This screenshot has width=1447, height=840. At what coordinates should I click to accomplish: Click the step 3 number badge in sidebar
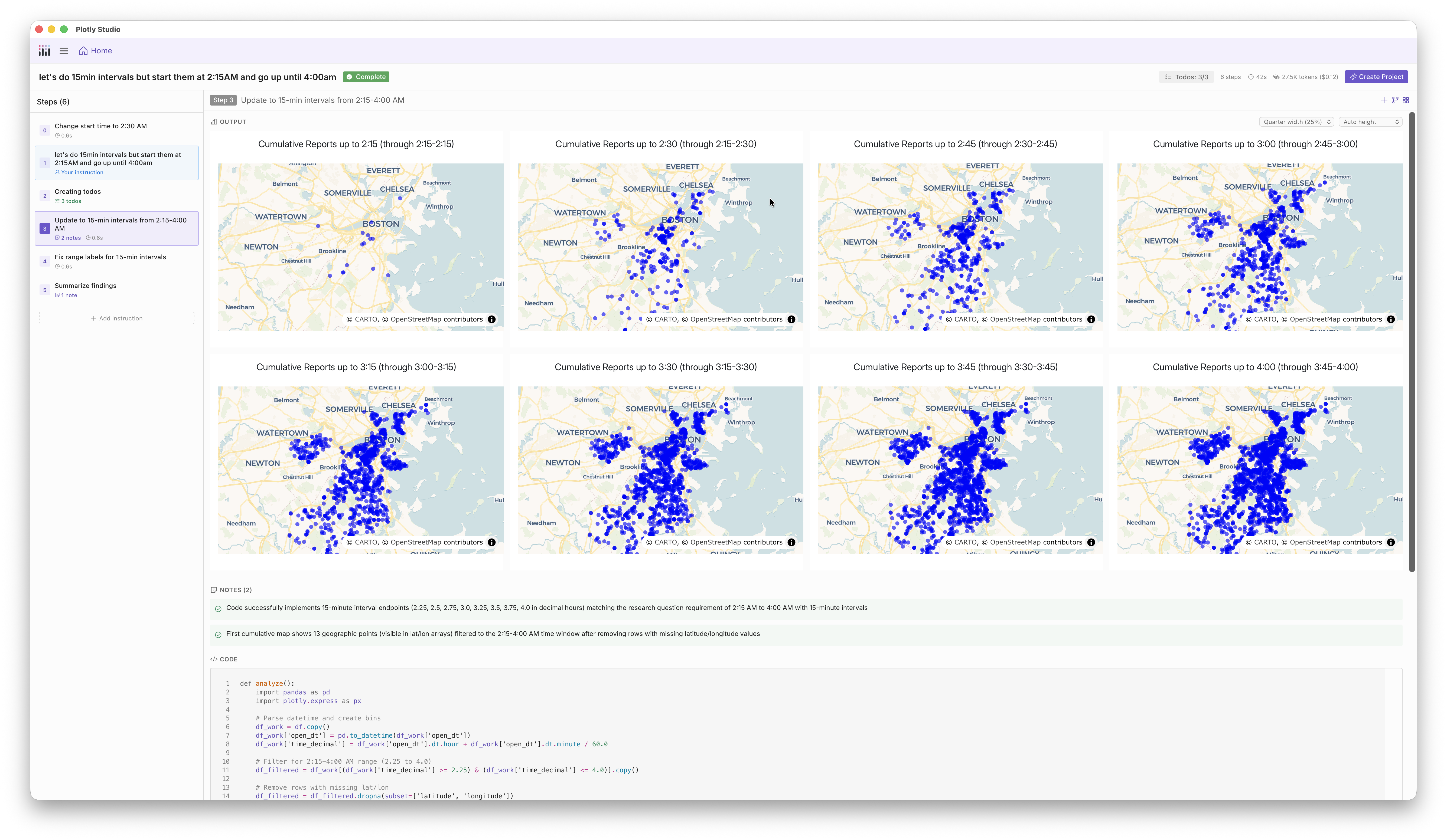pos(45,229)
